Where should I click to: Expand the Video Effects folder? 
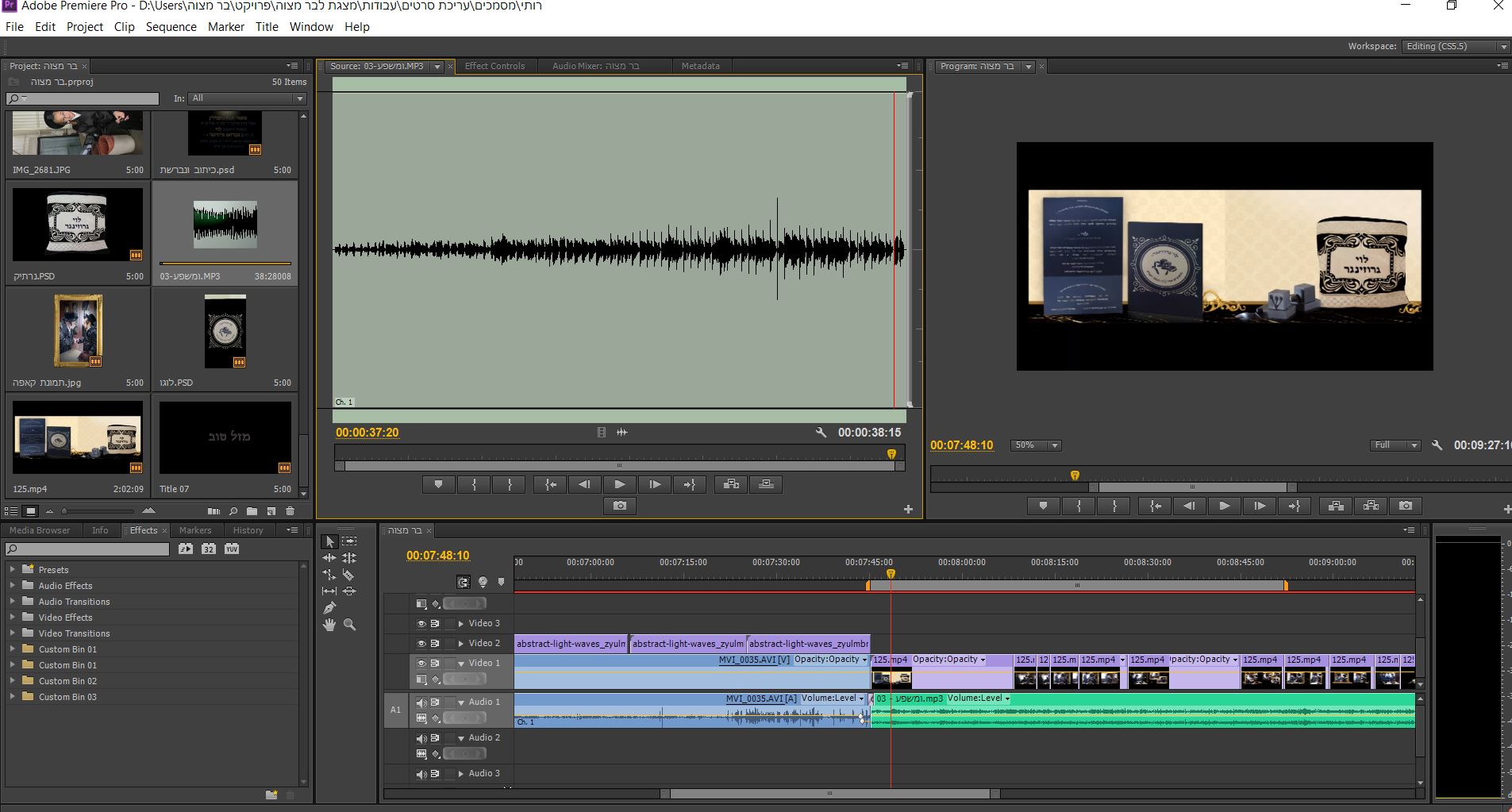pos(12,618)
